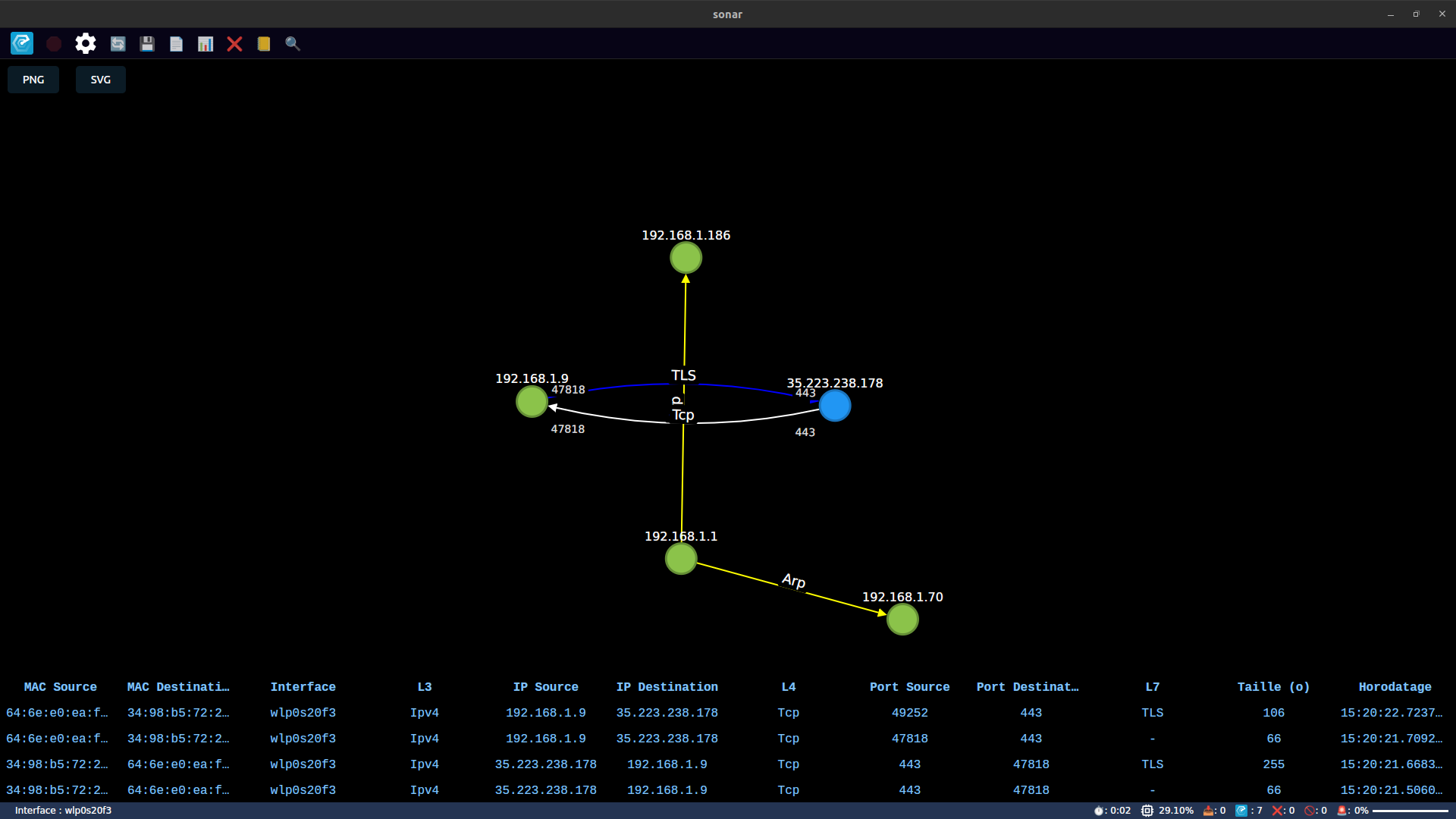Click the blue shark capture icon
The height and width of the screenshot is (819, 1456).
(x=22, y=43)
